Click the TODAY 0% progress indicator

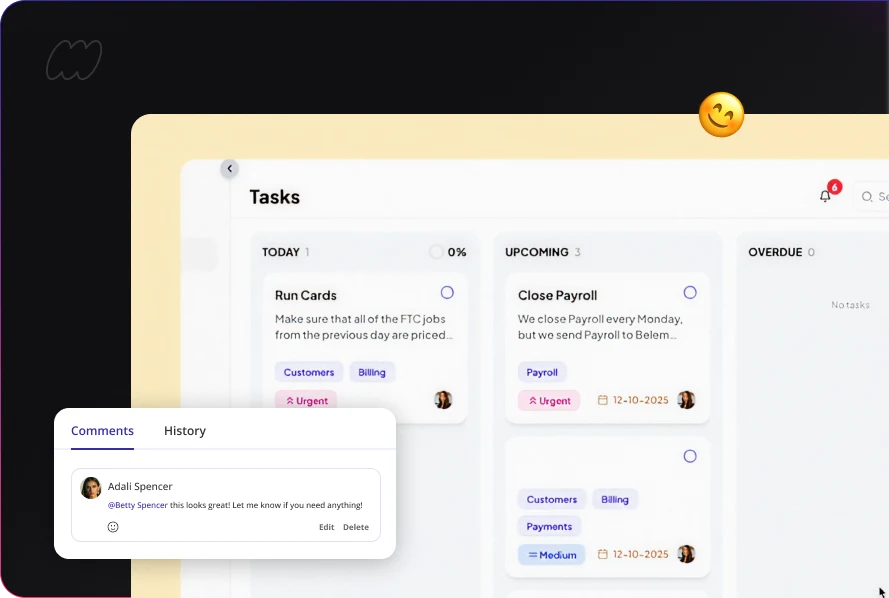tap(448, 252)
